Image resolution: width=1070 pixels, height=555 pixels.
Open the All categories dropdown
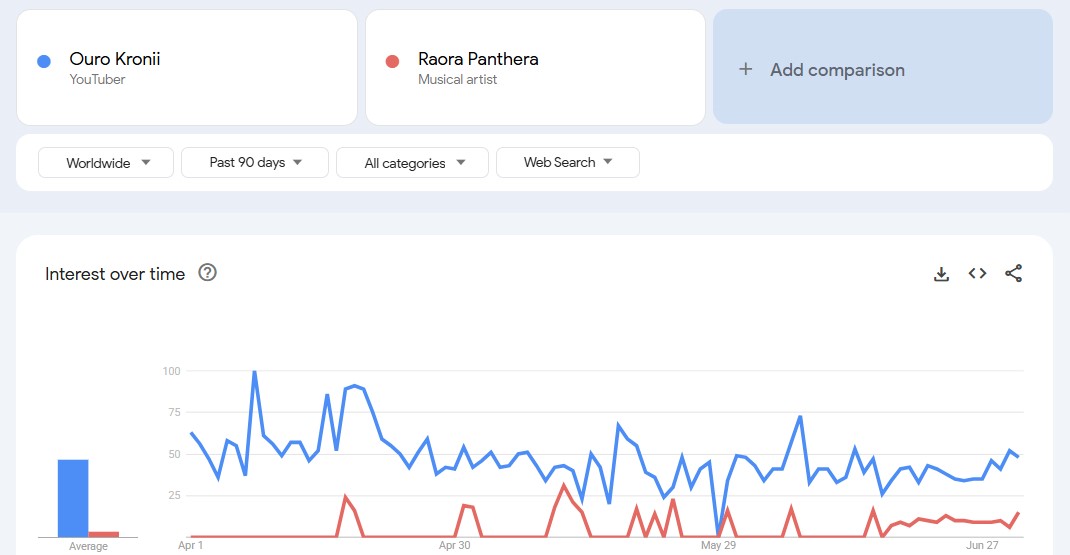point(412,162)
